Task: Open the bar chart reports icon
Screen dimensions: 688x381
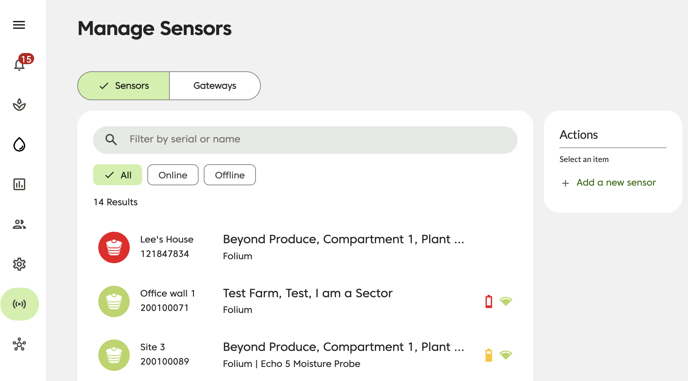Action: 19,184
